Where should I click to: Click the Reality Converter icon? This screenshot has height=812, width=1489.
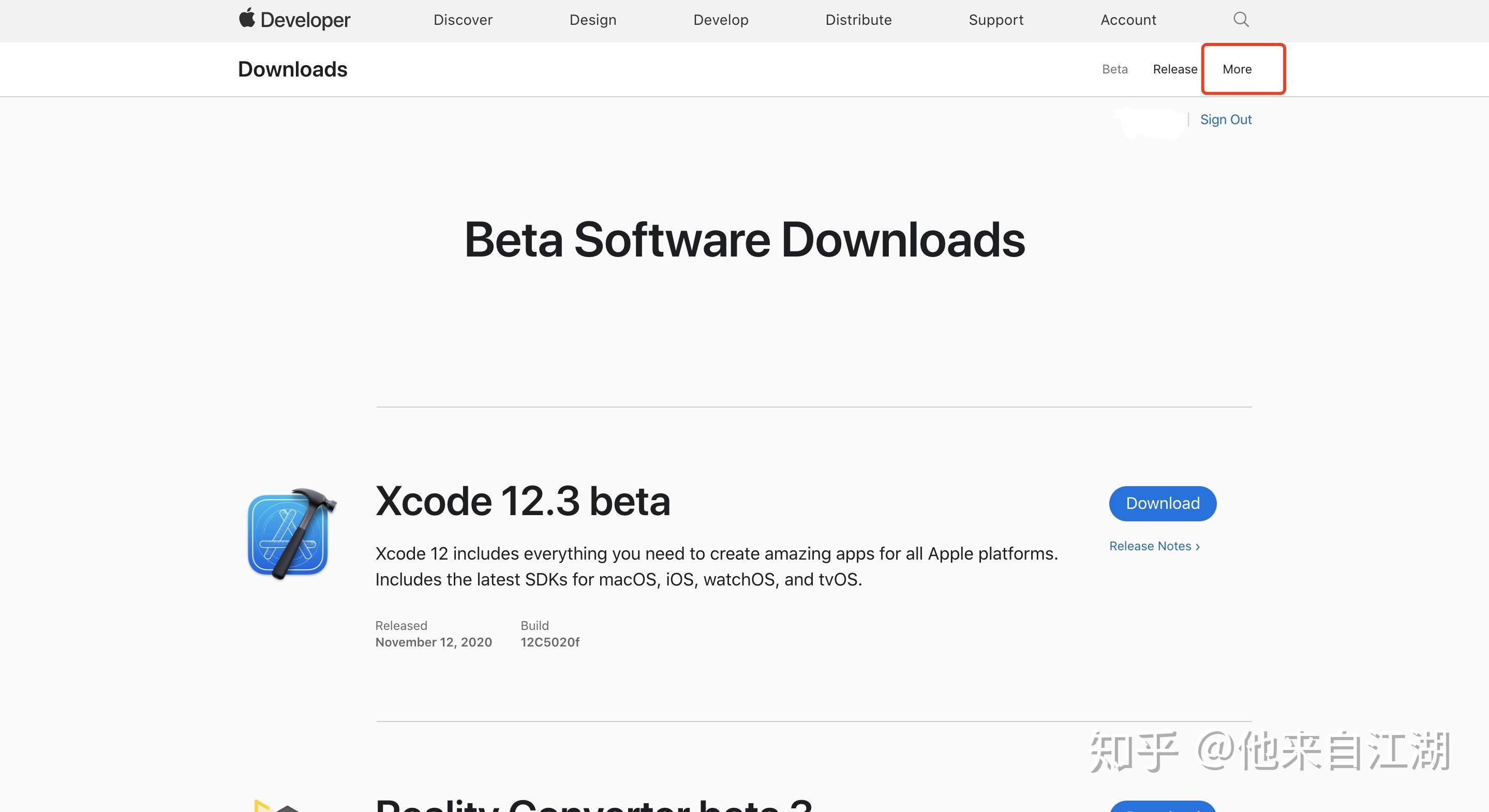277,806
